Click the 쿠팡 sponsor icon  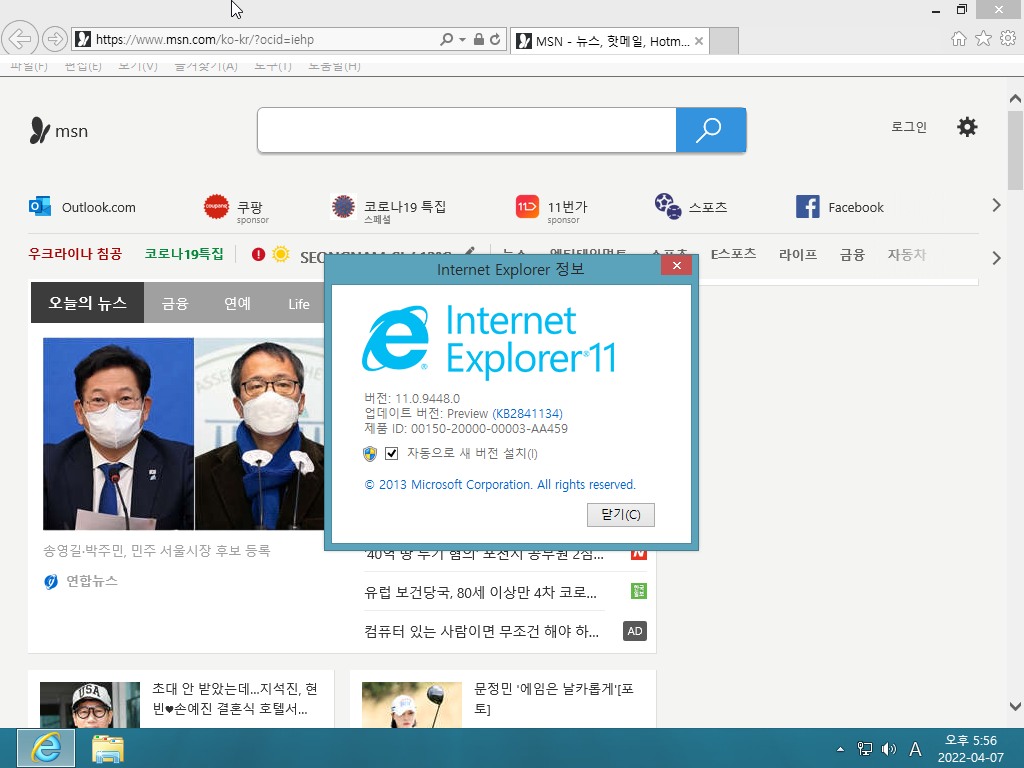(217, 206)
